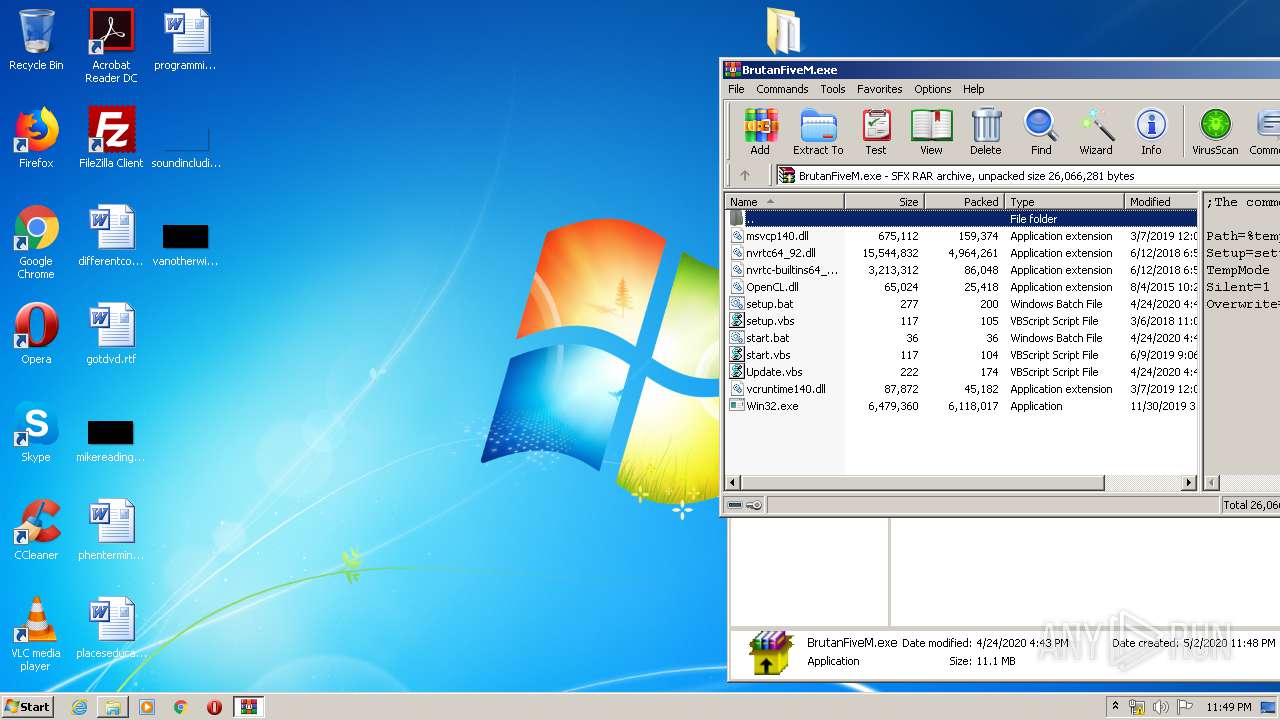Click the Delete toolbar icon
Viewport: 1280px width, 720px height.
tap(985, 132)
